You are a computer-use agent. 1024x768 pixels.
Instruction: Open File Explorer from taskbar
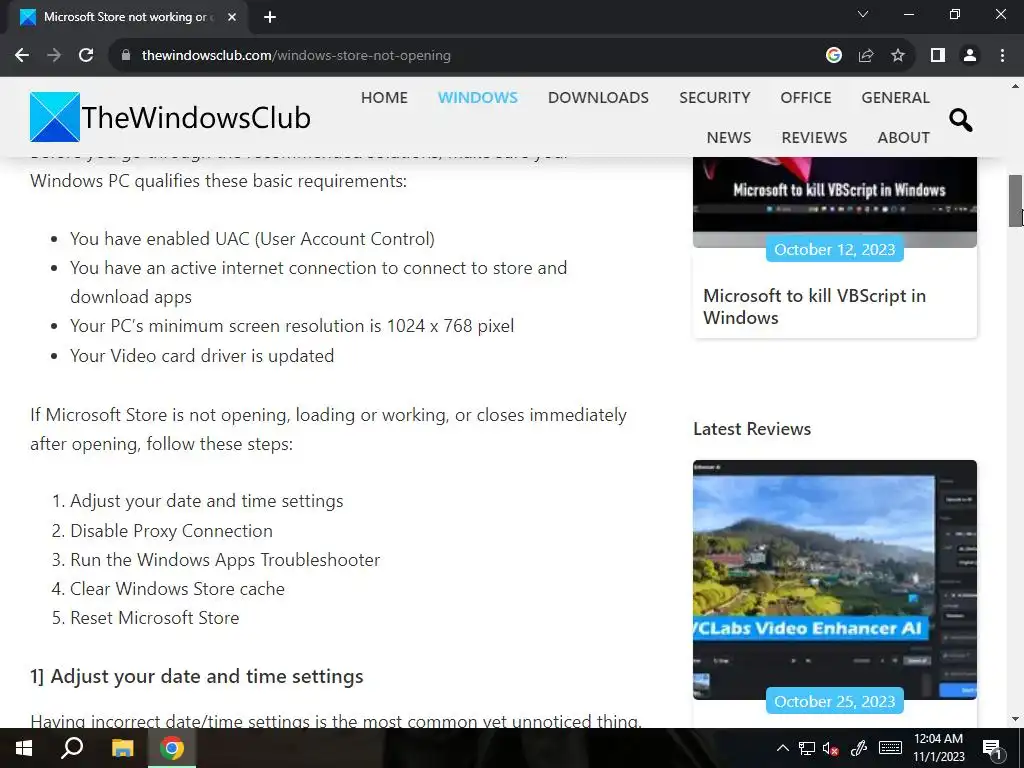122,748
